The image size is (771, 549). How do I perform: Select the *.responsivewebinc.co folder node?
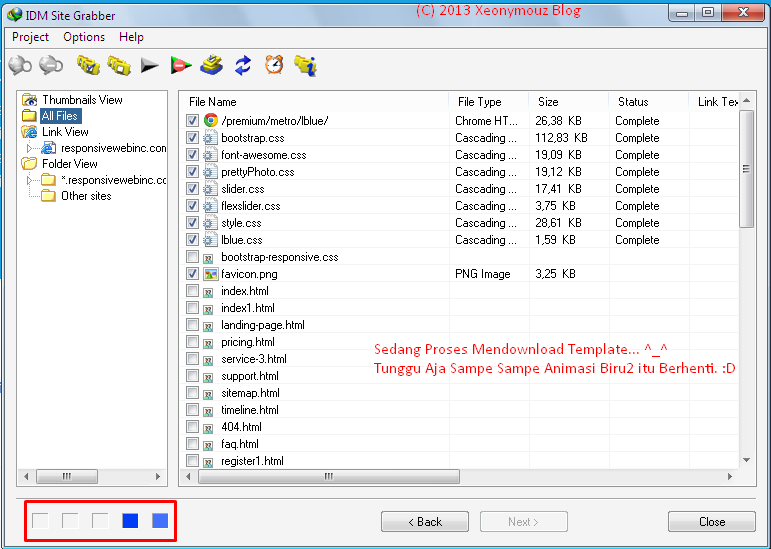pyautogui.click(x=114, y=180)
